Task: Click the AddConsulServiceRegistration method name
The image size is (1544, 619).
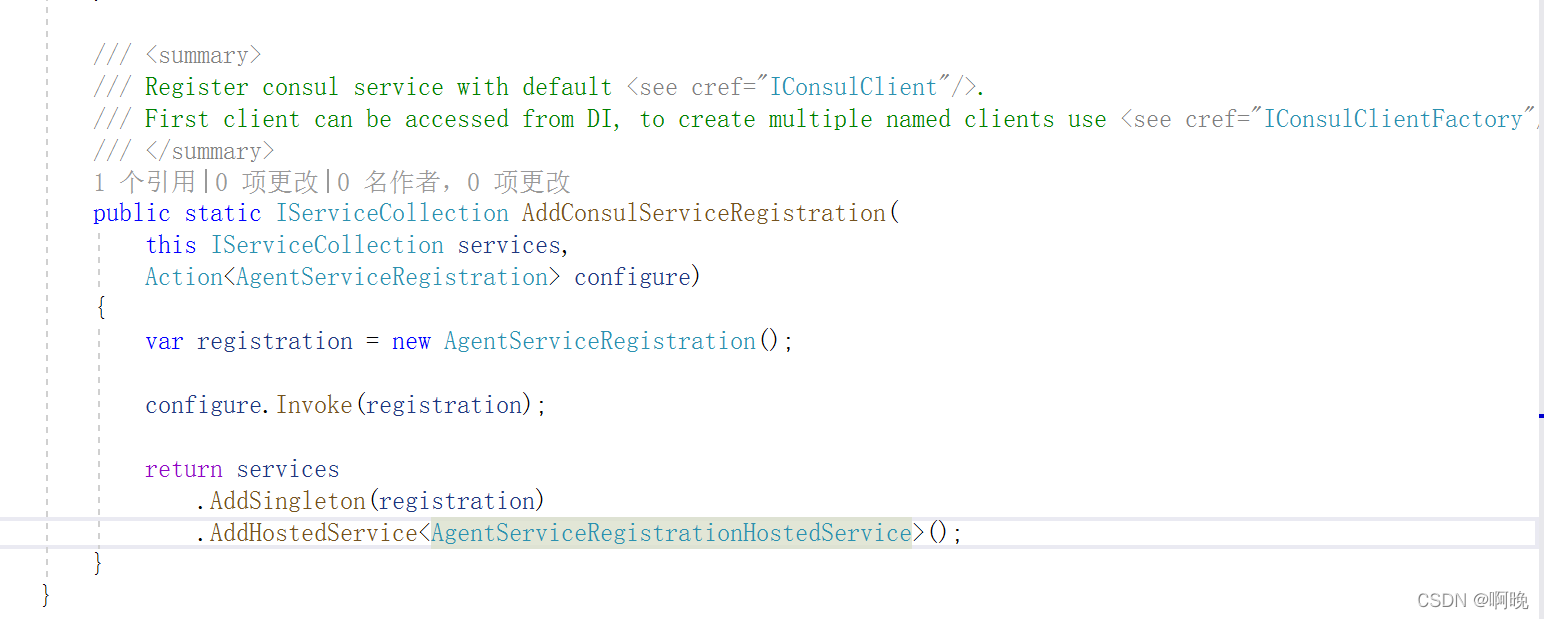Action: click(704, 213)
